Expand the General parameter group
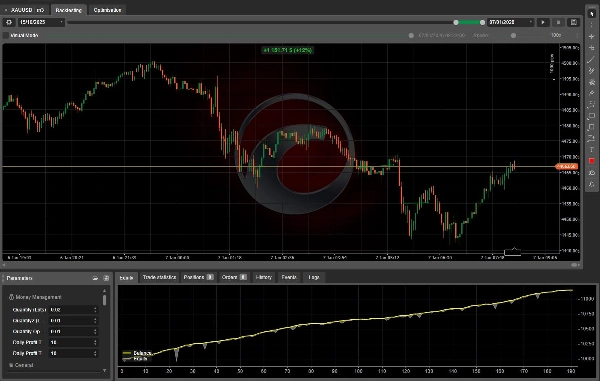The width and height of the screenshot is (600, 381). point(21,365)
